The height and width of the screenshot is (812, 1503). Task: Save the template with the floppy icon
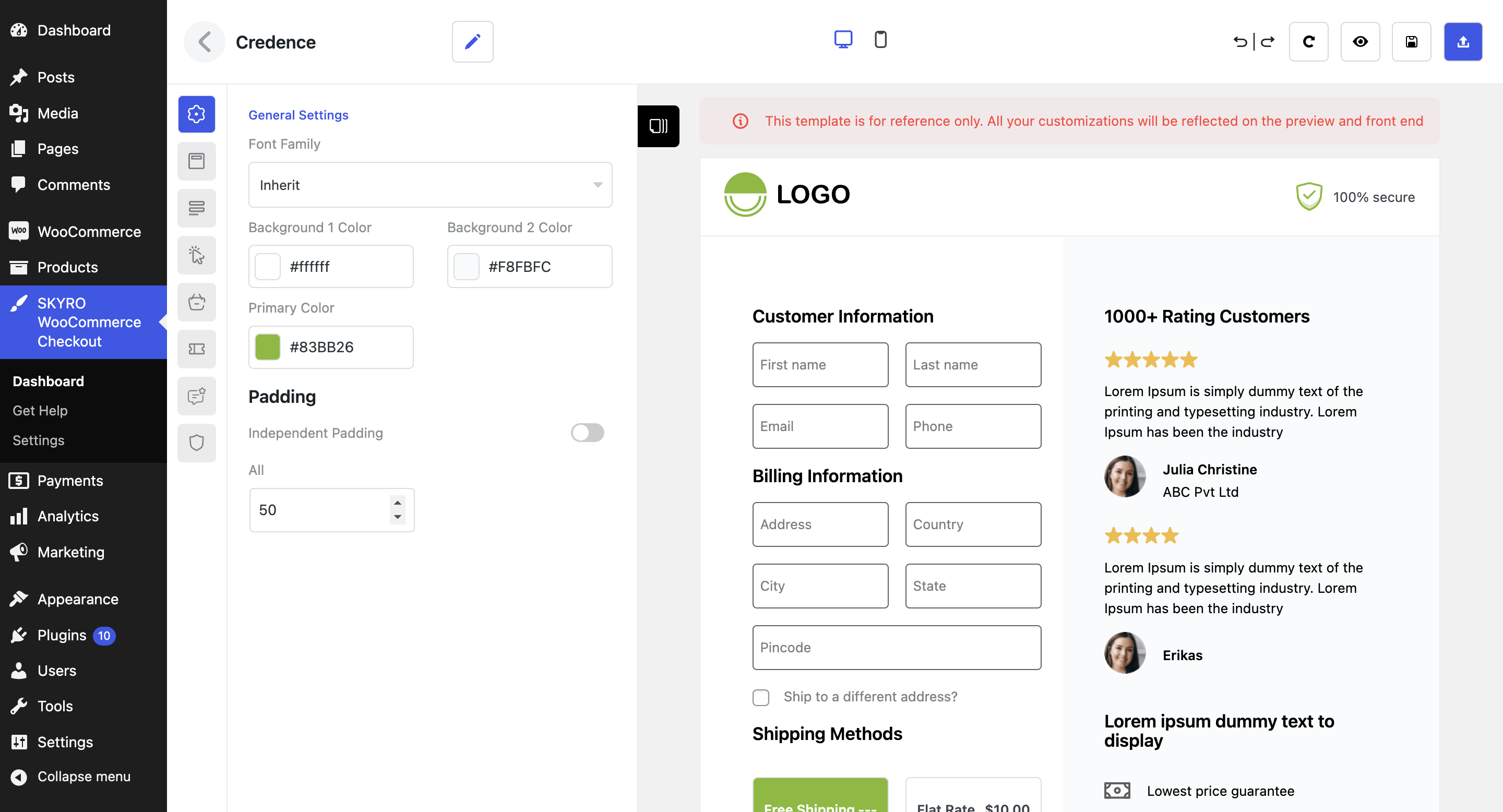tap(1411, 41)
